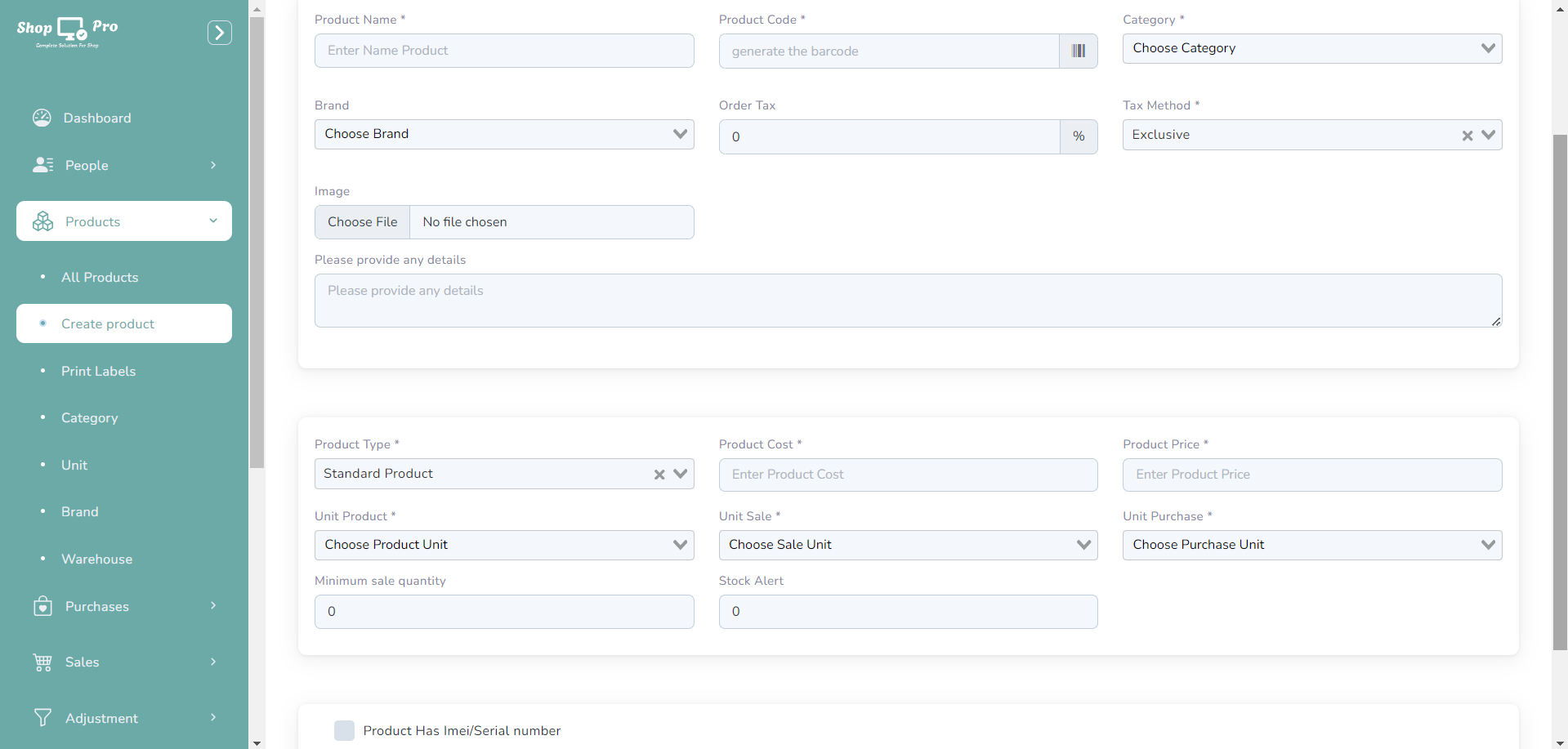Expand the Choose Brand dropdown
Screen dimensions: 1568x749
503,134
